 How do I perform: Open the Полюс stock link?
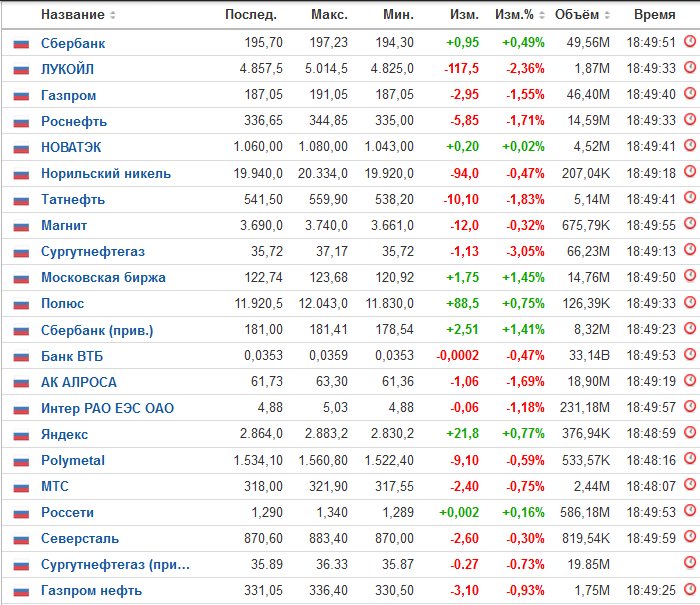coord(62,304)
